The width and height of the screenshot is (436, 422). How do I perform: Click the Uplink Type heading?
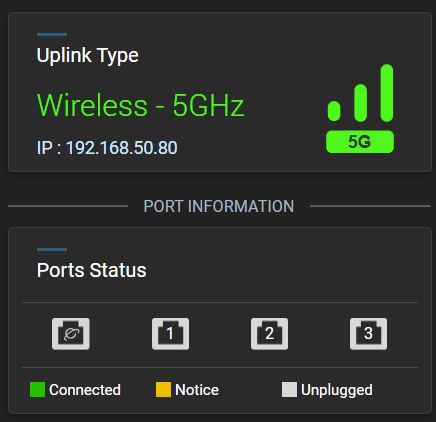click(87, 56)
